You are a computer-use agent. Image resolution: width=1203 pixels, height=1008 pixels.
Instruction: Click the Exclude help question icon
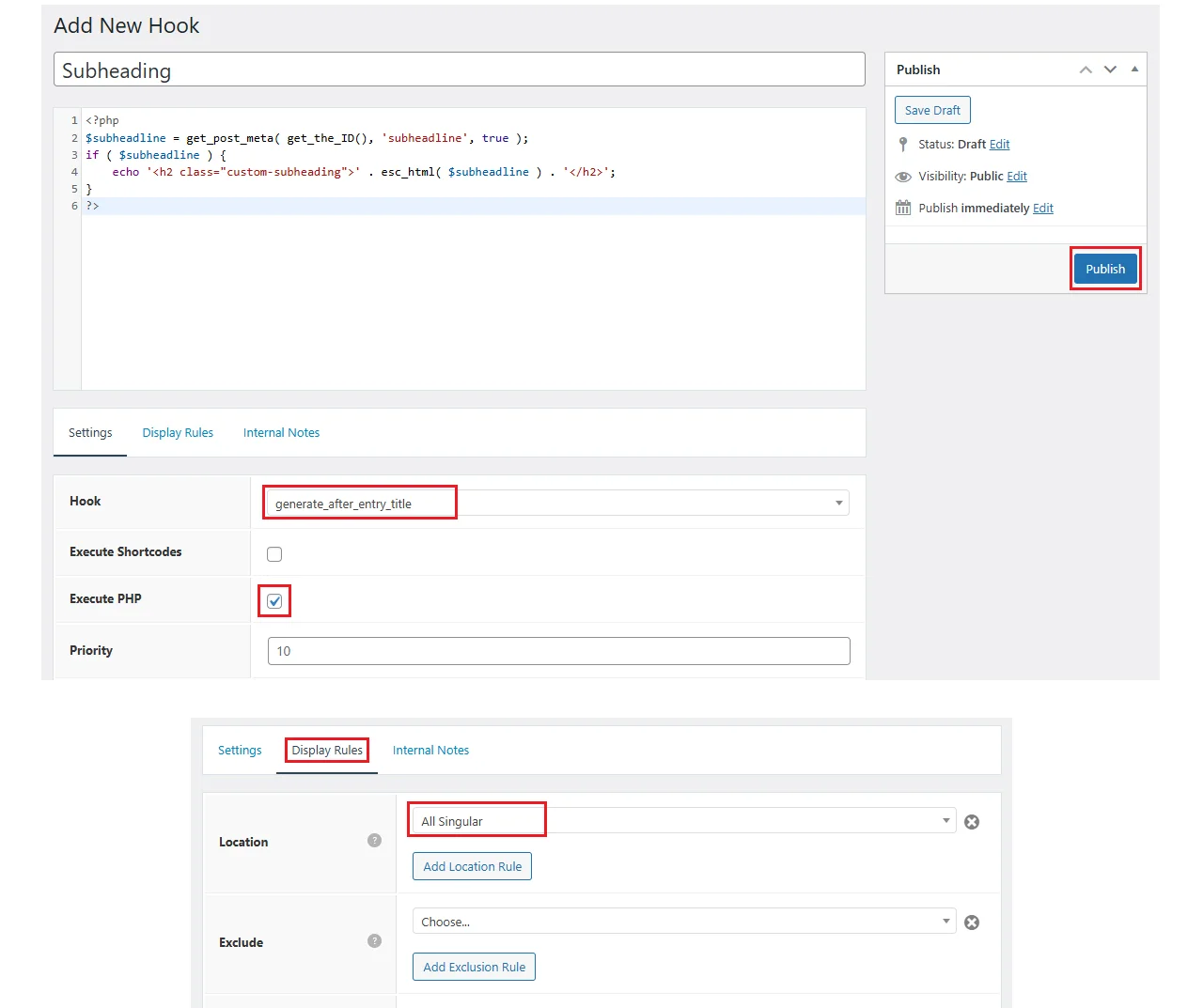[374, 941]
